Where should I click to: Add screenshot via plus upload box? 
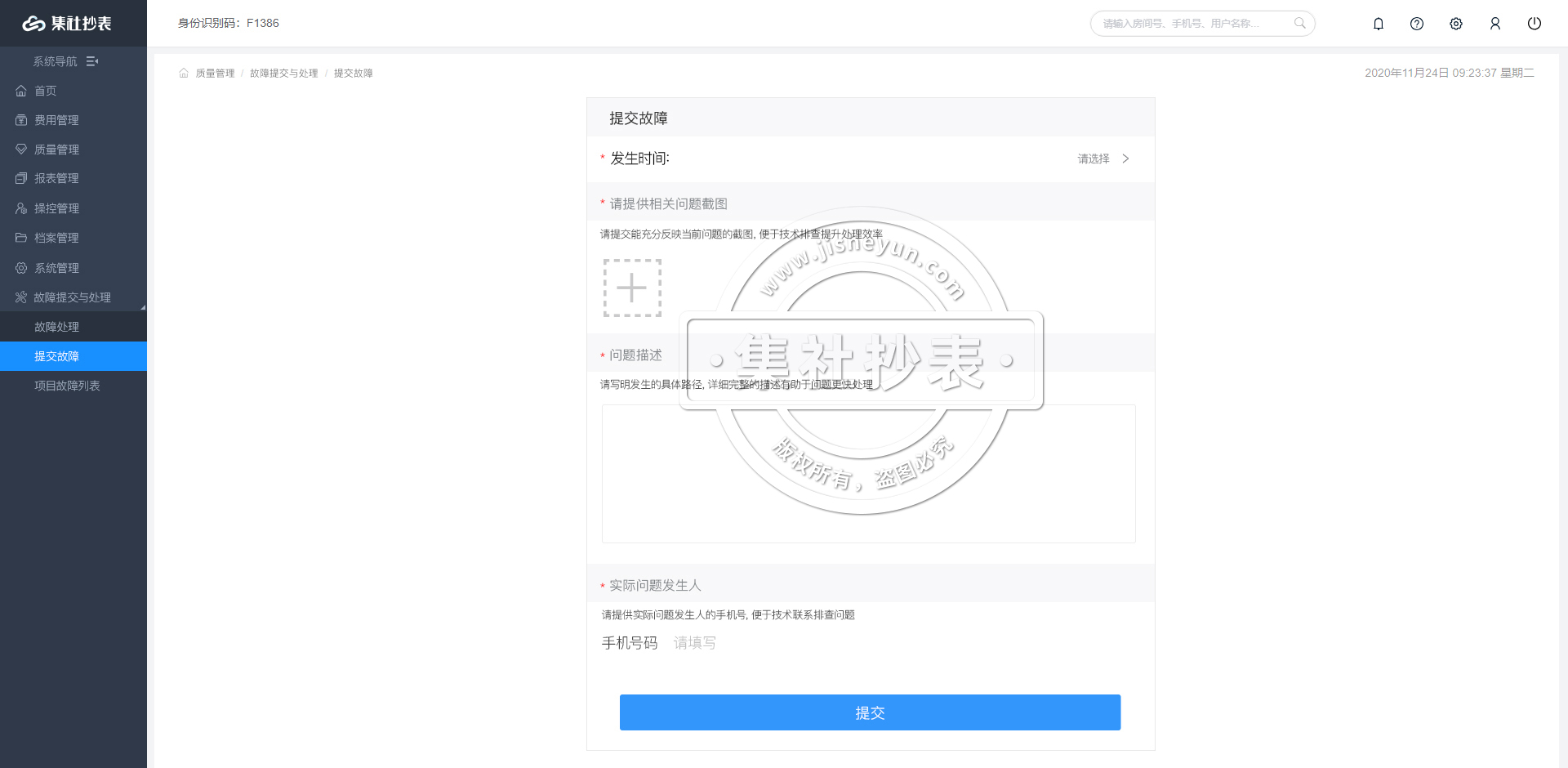632,288
